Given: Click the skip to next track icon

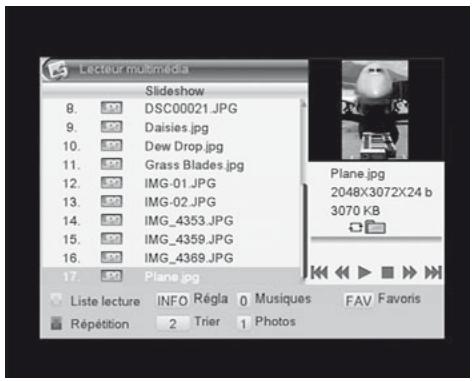Looking at the screenshot, I should tap(433, 272).
